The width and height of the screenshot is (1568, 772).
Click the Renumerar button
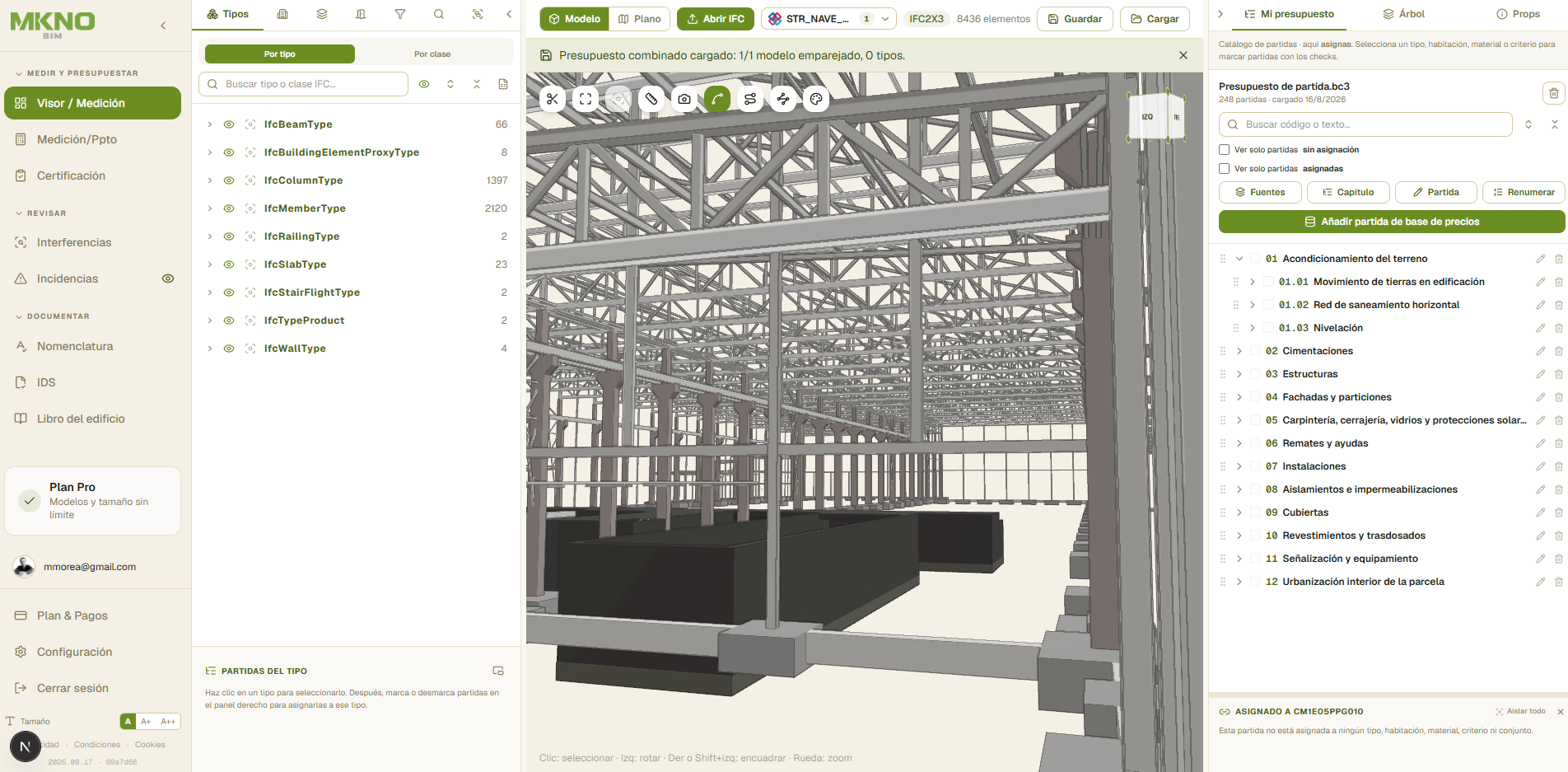pos(1524,192)
